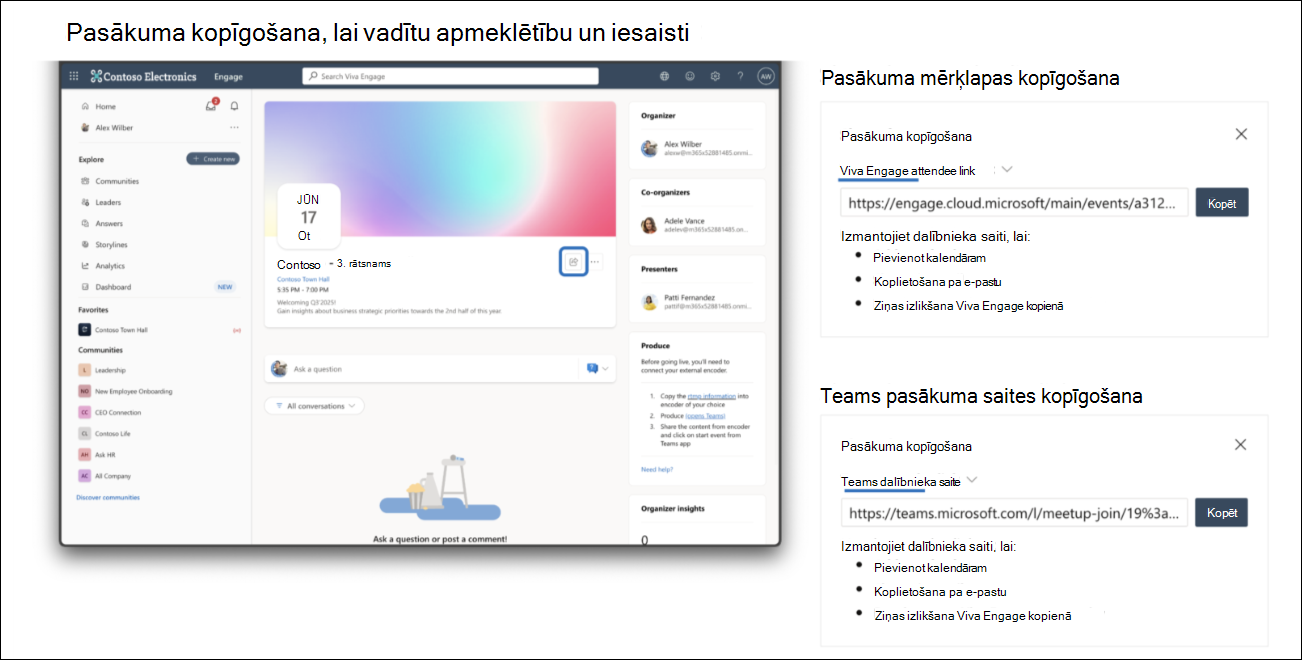Close the Teams share dialog
The height and width of the screenshot is (660, 1302).
point(1240,444)
